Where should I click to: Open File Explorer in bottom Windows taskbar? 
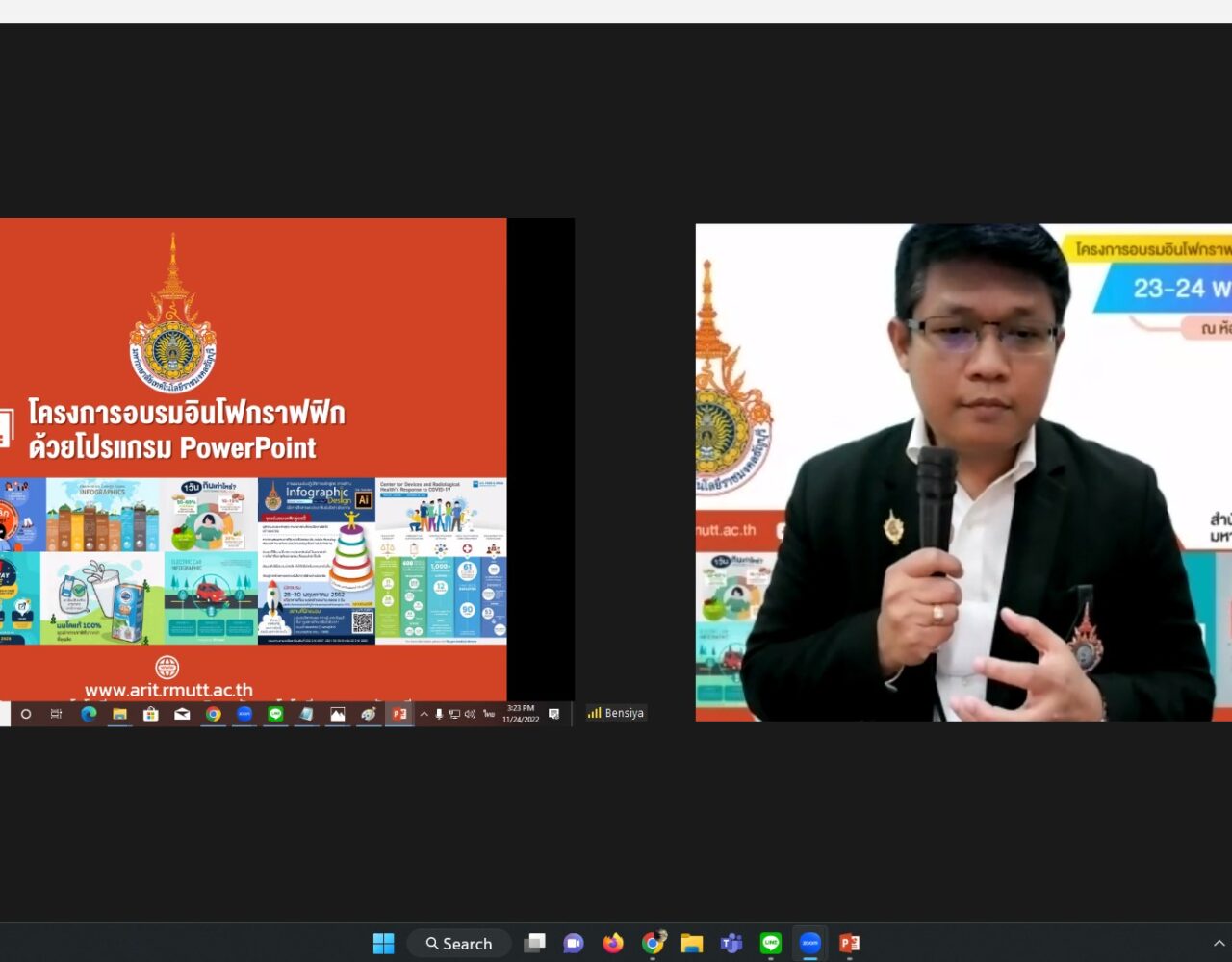(x=692, y=944)
